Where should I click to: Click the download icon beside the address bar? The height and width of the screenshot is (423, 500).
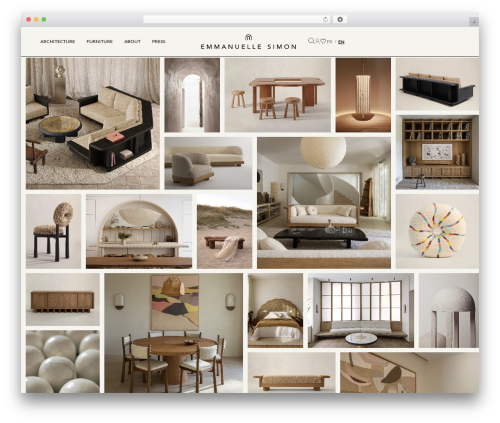coord(340,20)
